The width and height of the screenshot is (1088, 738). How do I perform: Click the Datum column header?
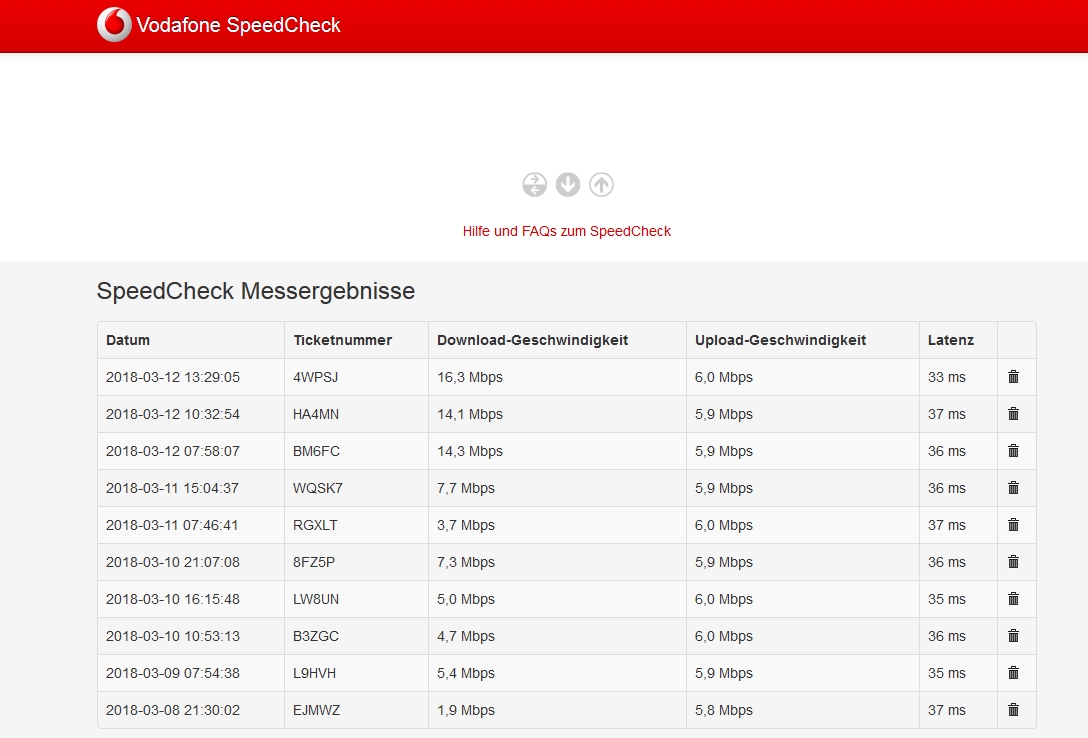128,340
